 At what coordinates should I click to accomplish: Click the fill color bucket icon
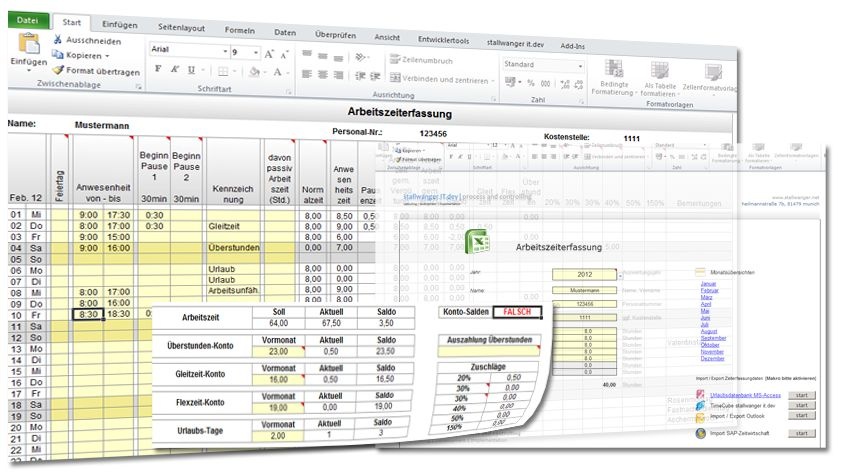pyautogui.click(x=254, y=72)
